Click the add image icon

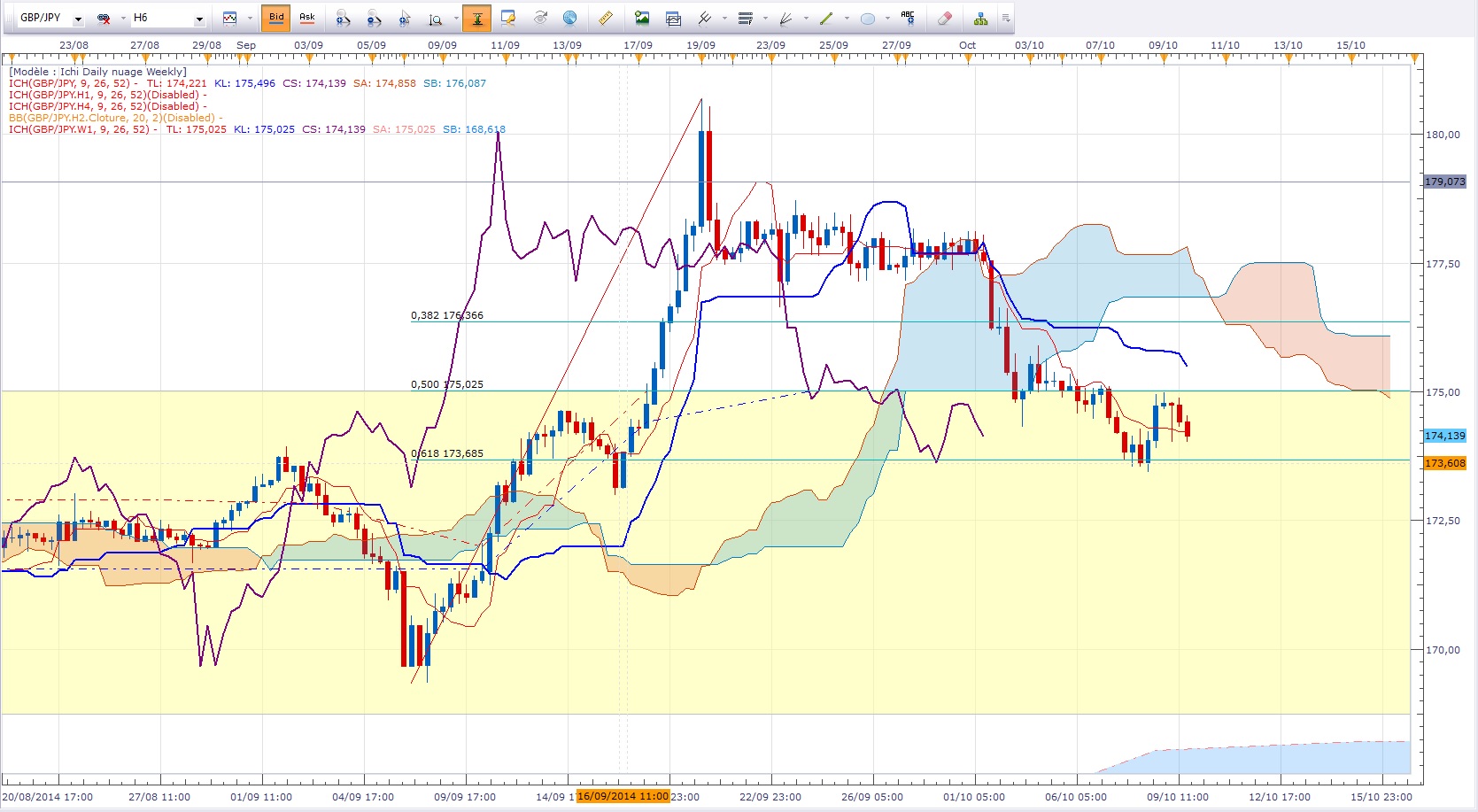tap(642, 18)
